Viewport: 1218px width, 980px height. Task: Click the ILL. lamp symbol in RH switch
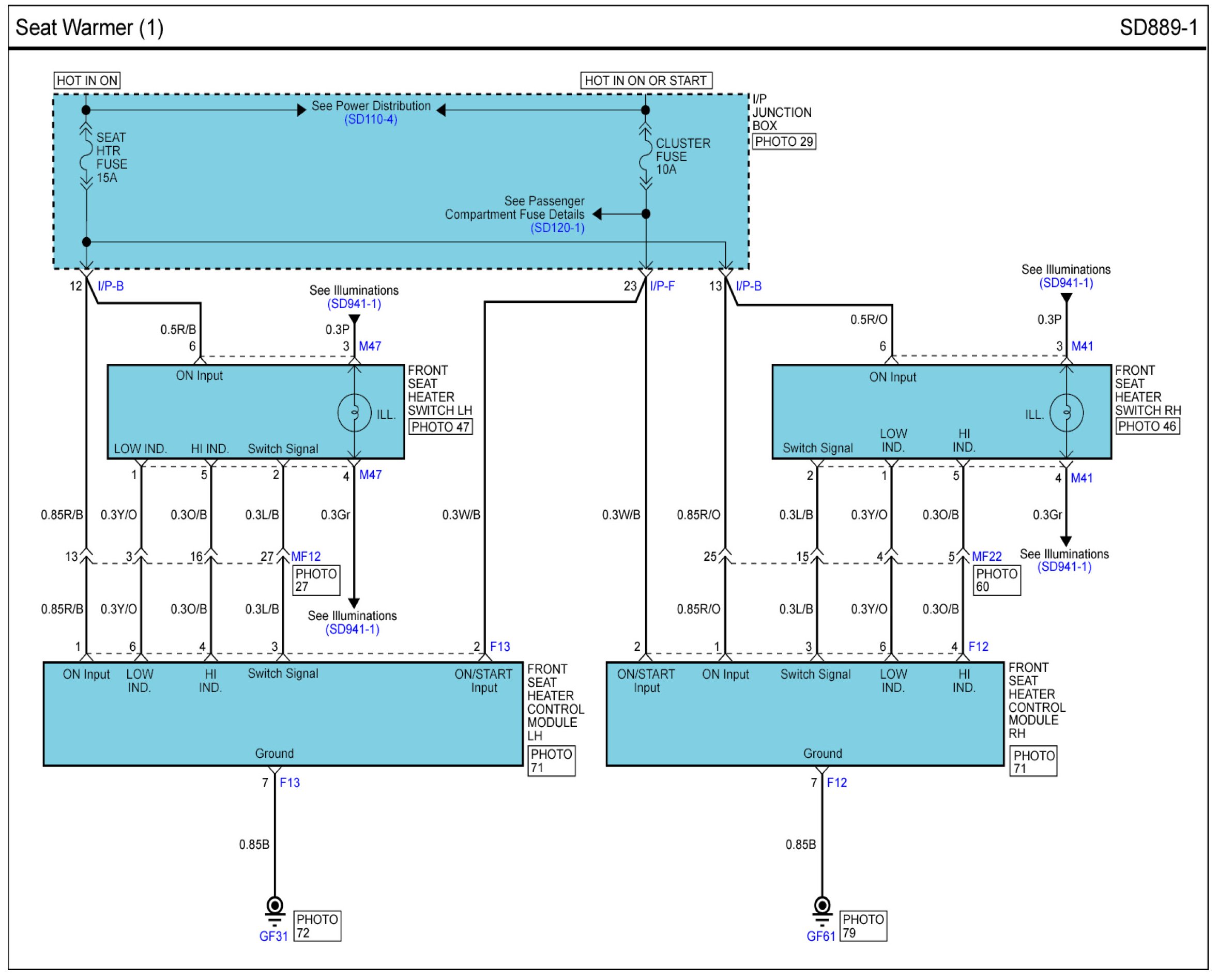click(1066, 412)
